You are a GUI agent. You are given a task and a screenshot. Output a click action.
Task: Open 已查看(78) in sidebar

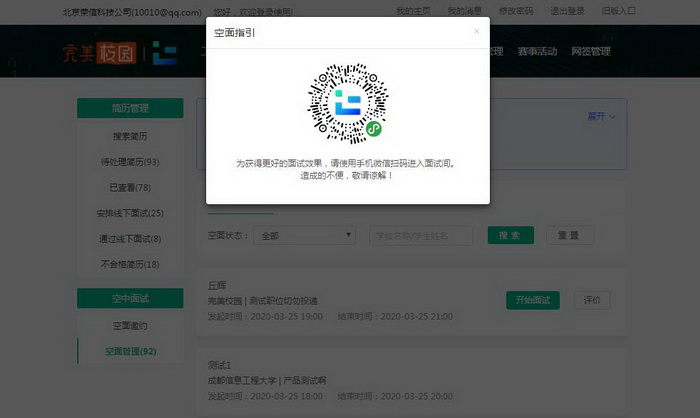pyautogui.click(x=130, y=188)
